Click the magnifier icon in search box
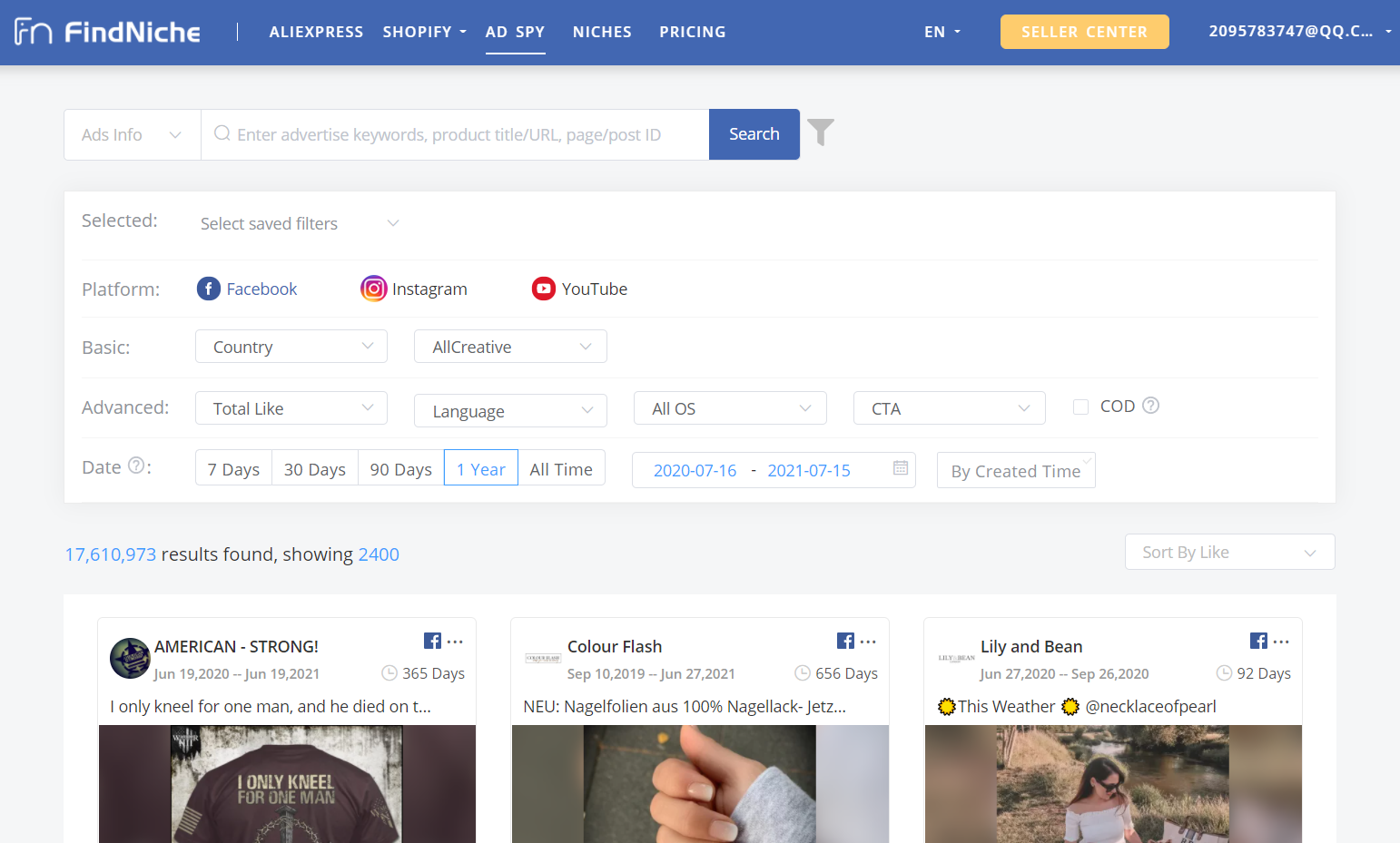 point(222,133)
